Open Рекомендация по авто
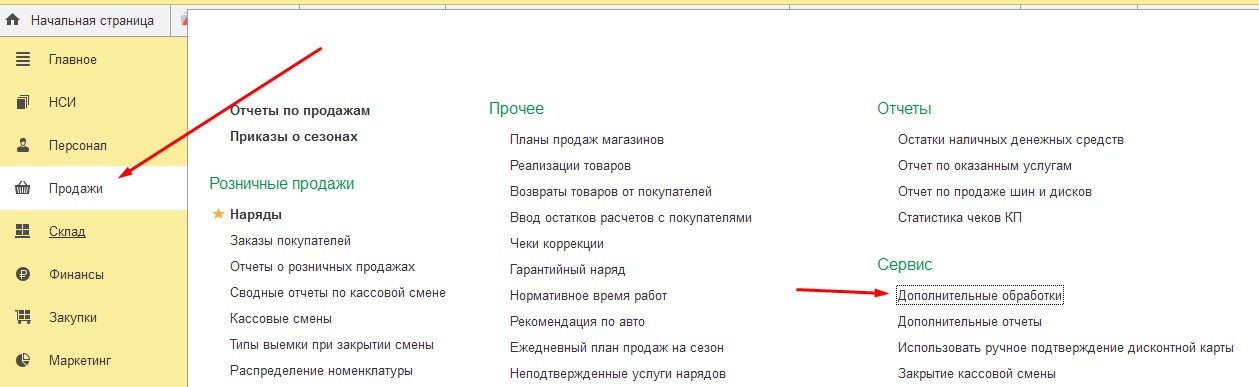The height and width of the screenshot is (387, 1259). point(577,321)
